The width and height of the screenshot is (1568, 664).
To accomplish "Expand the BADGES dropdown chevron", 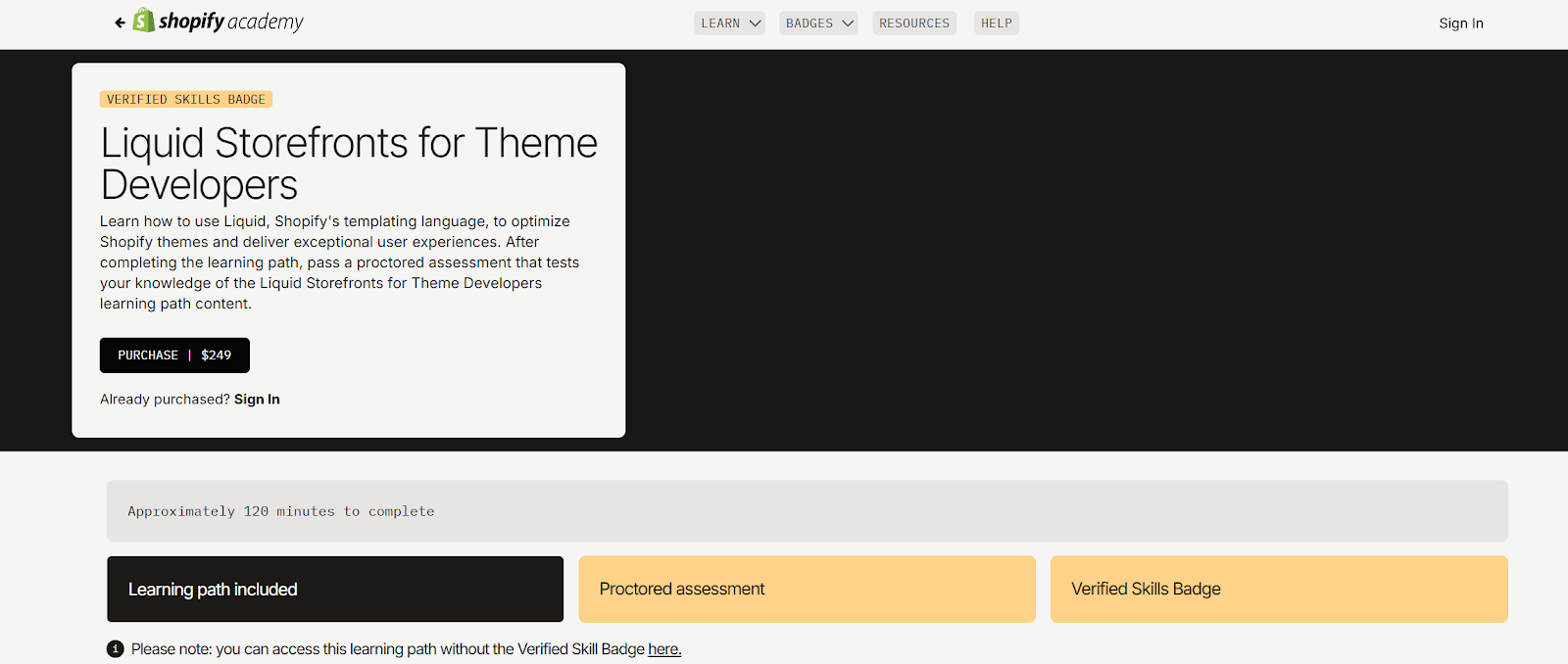I will [848, 24].
